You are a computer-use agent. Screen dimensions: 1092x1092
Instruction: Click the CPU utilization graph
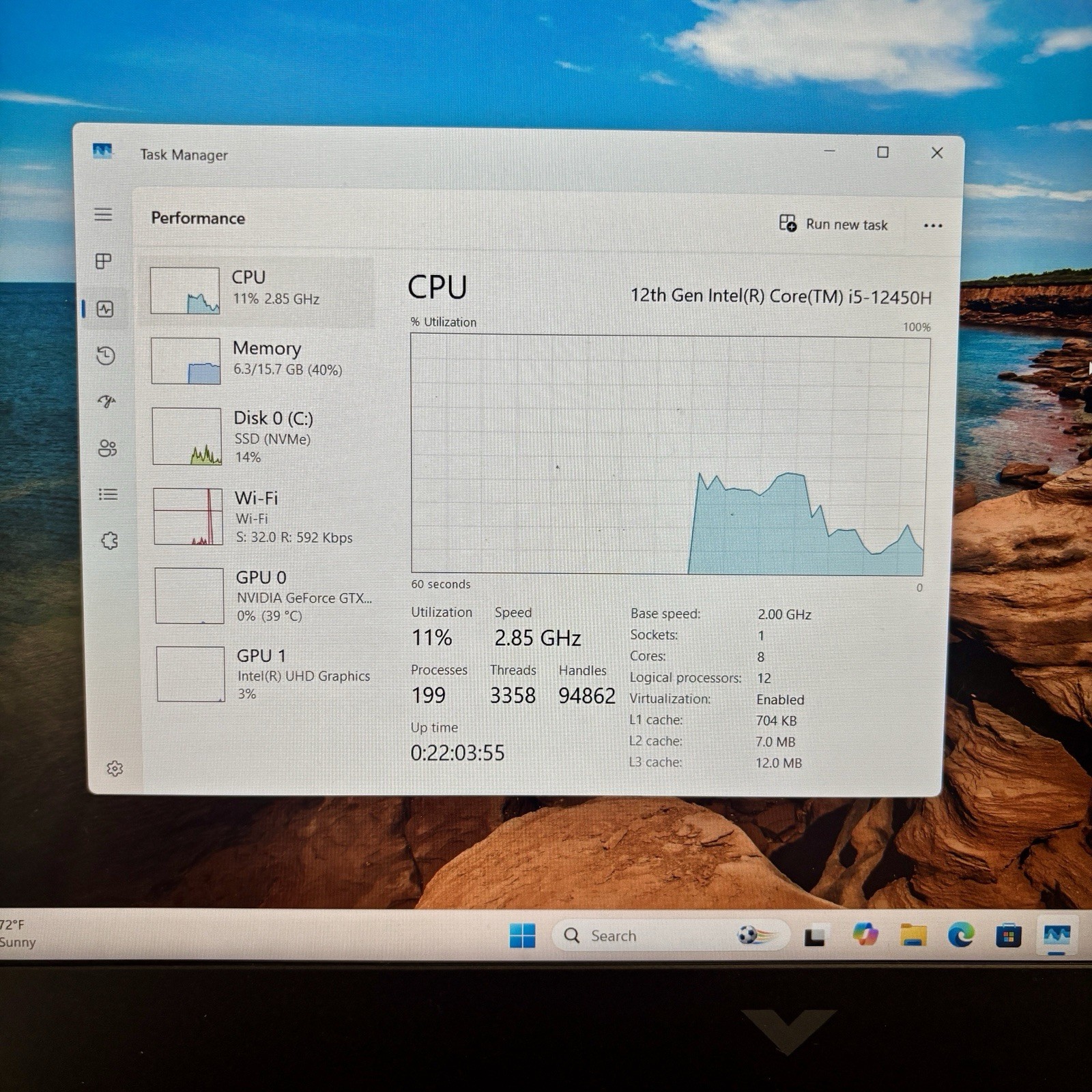(x=670, y=454)
